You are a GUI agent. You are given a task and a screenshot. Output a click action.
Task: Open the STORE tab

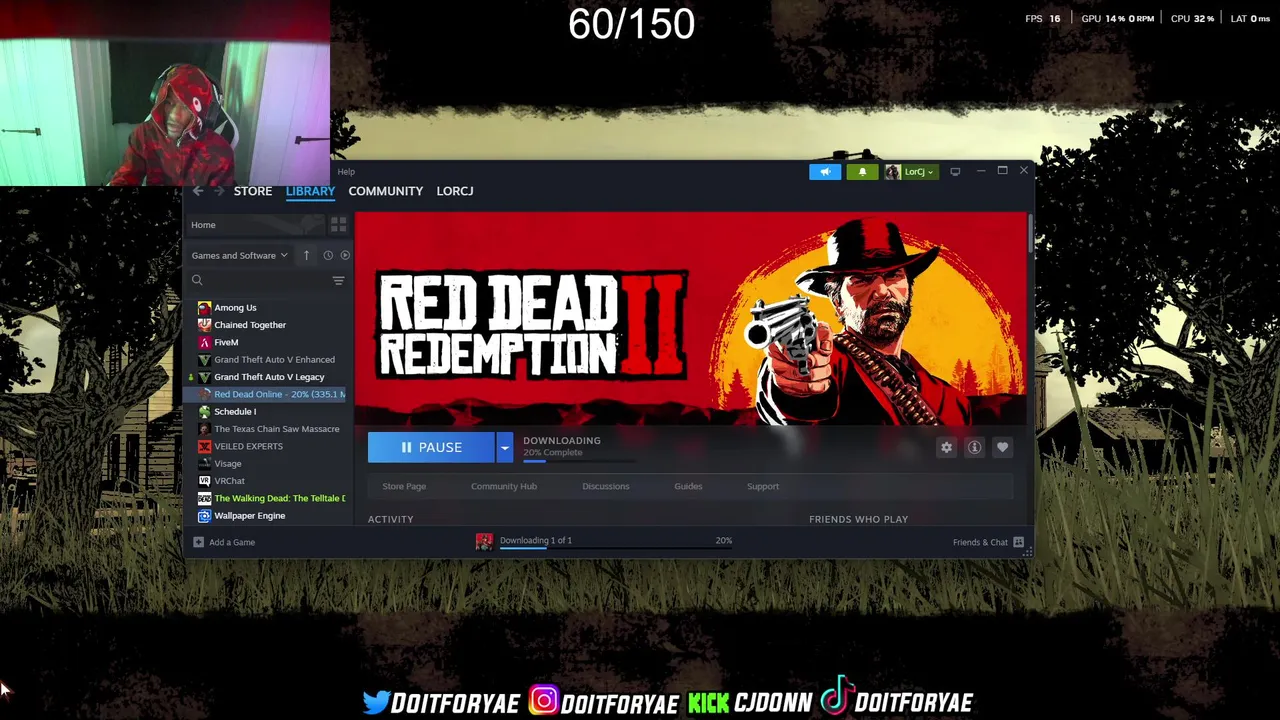point(253,191)
